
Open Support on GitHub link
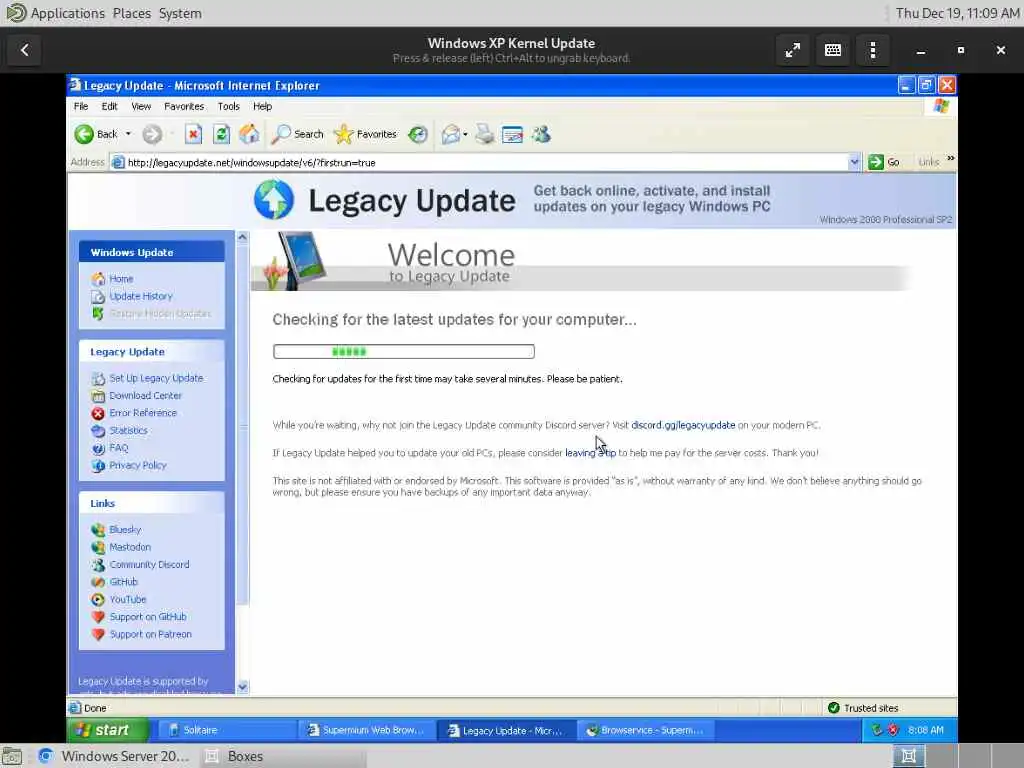(x=148, y=617)
